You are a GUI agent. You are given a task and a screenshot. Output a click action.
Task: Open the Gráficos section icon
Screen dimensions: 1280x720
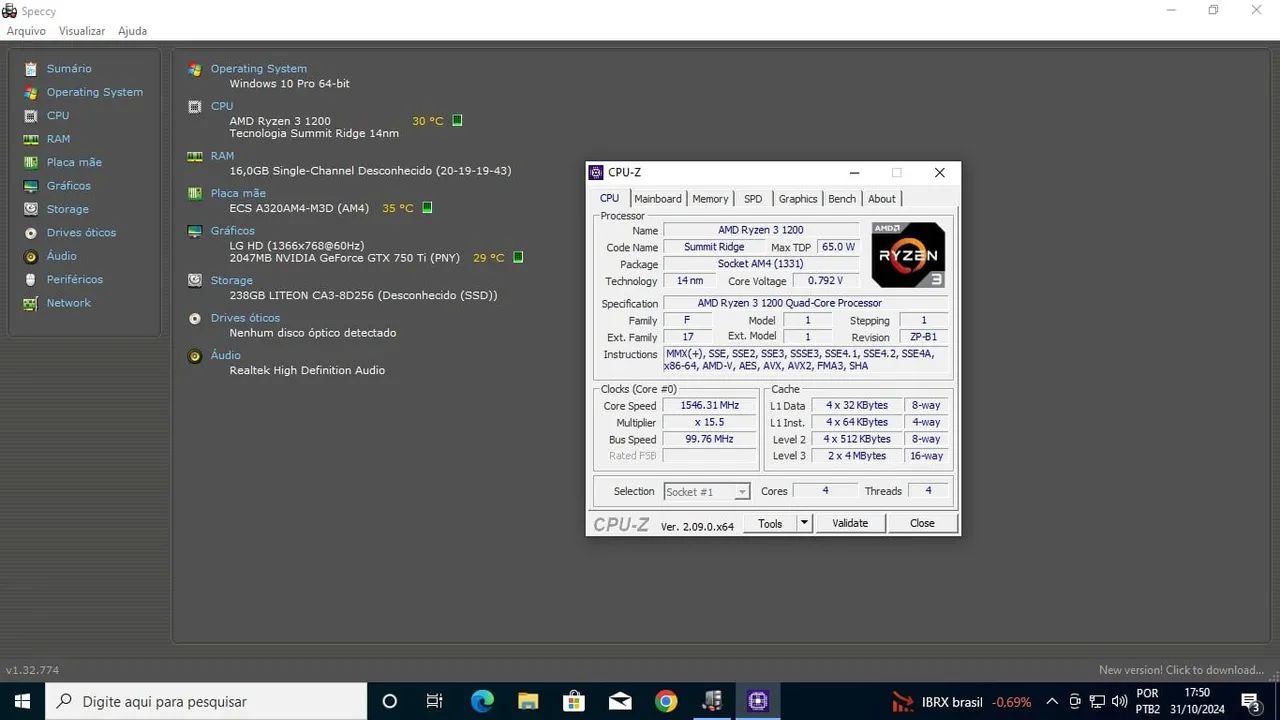[32, 185]
